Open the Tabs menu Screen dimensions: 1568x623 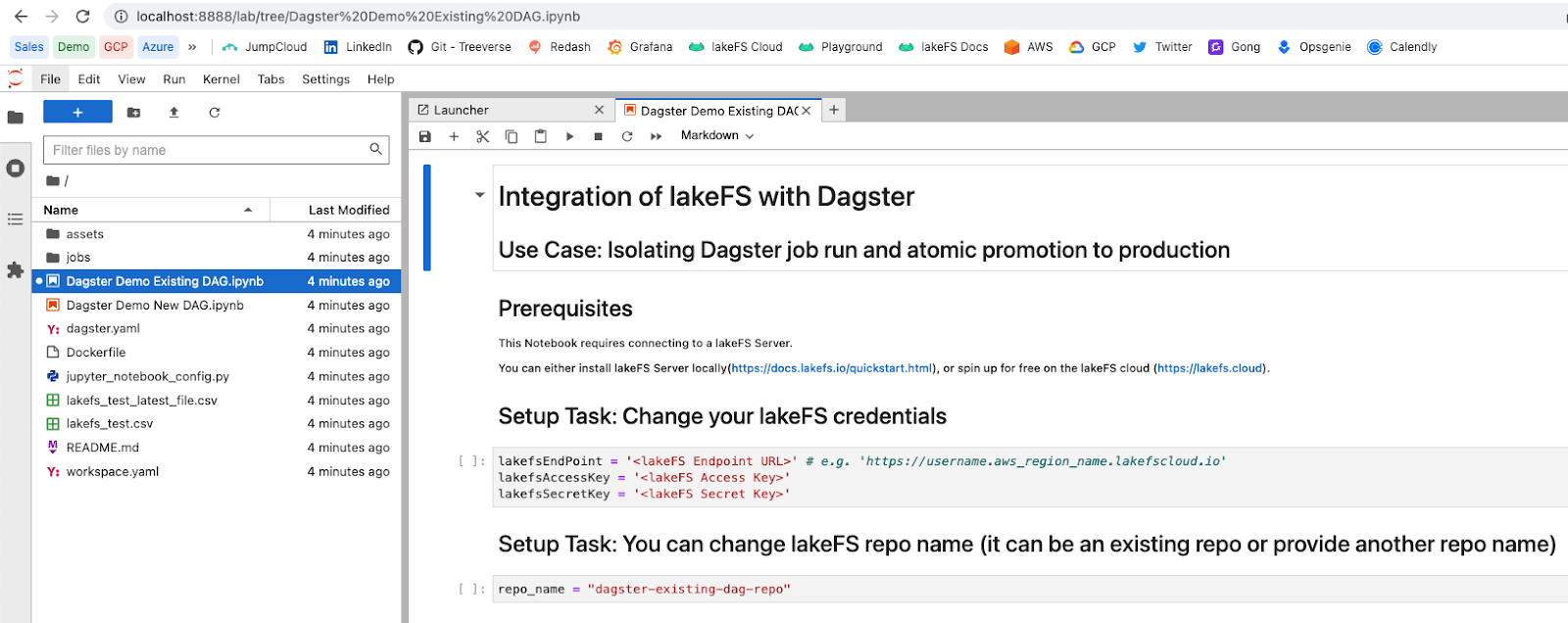tap(270, 79)
